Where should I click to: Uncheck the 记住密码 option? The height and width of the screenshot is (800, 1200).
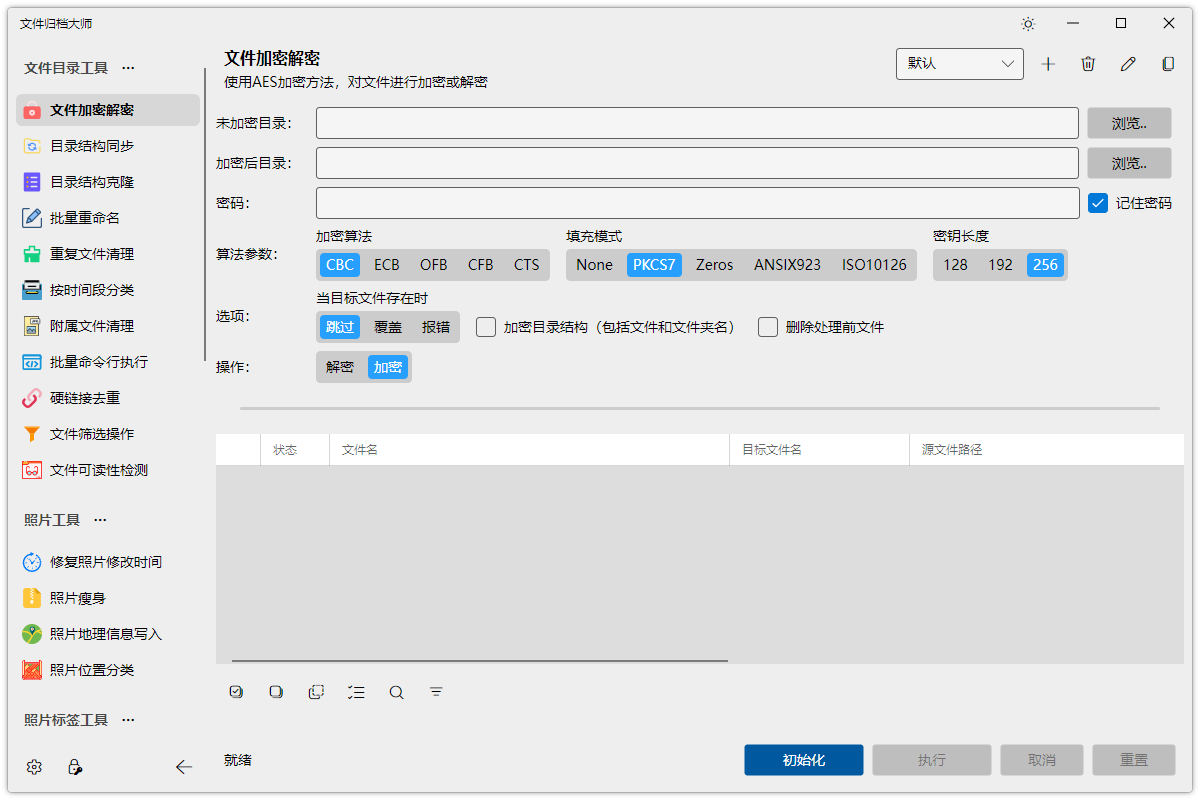(1097, 201)
